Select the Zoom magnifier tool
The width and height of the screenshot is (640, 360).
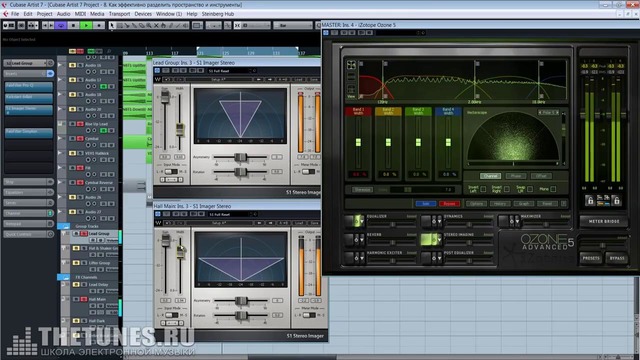pyautogui.click(x=149, y=25)
